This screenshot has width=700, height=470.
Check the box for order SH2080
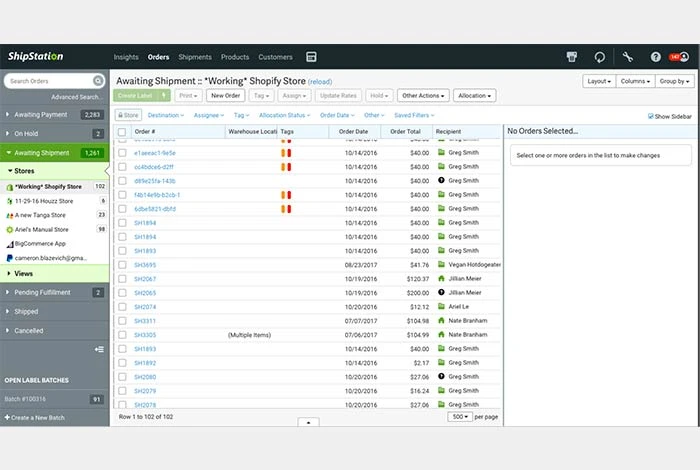coord(122,377)
